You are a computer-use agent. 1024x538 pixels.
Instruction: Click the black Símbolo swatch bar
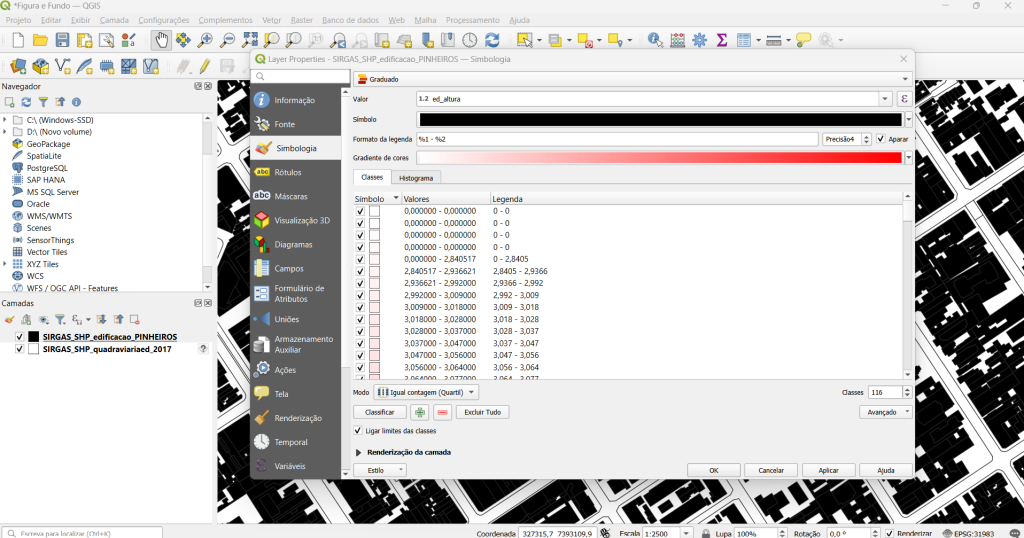660,119
